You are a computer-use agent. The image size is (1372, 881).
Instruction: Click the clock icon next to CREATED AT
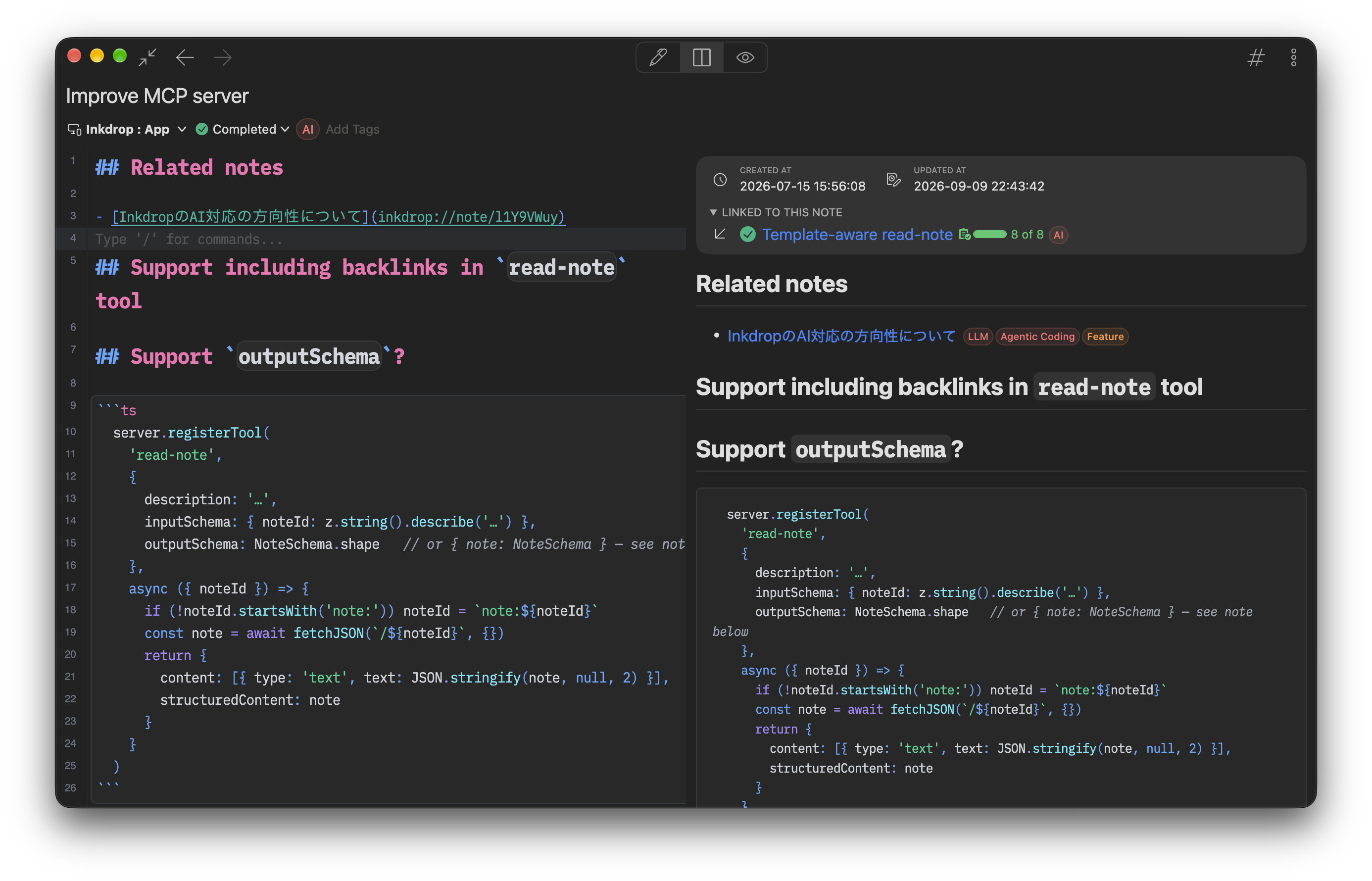(x=720, y=180)
